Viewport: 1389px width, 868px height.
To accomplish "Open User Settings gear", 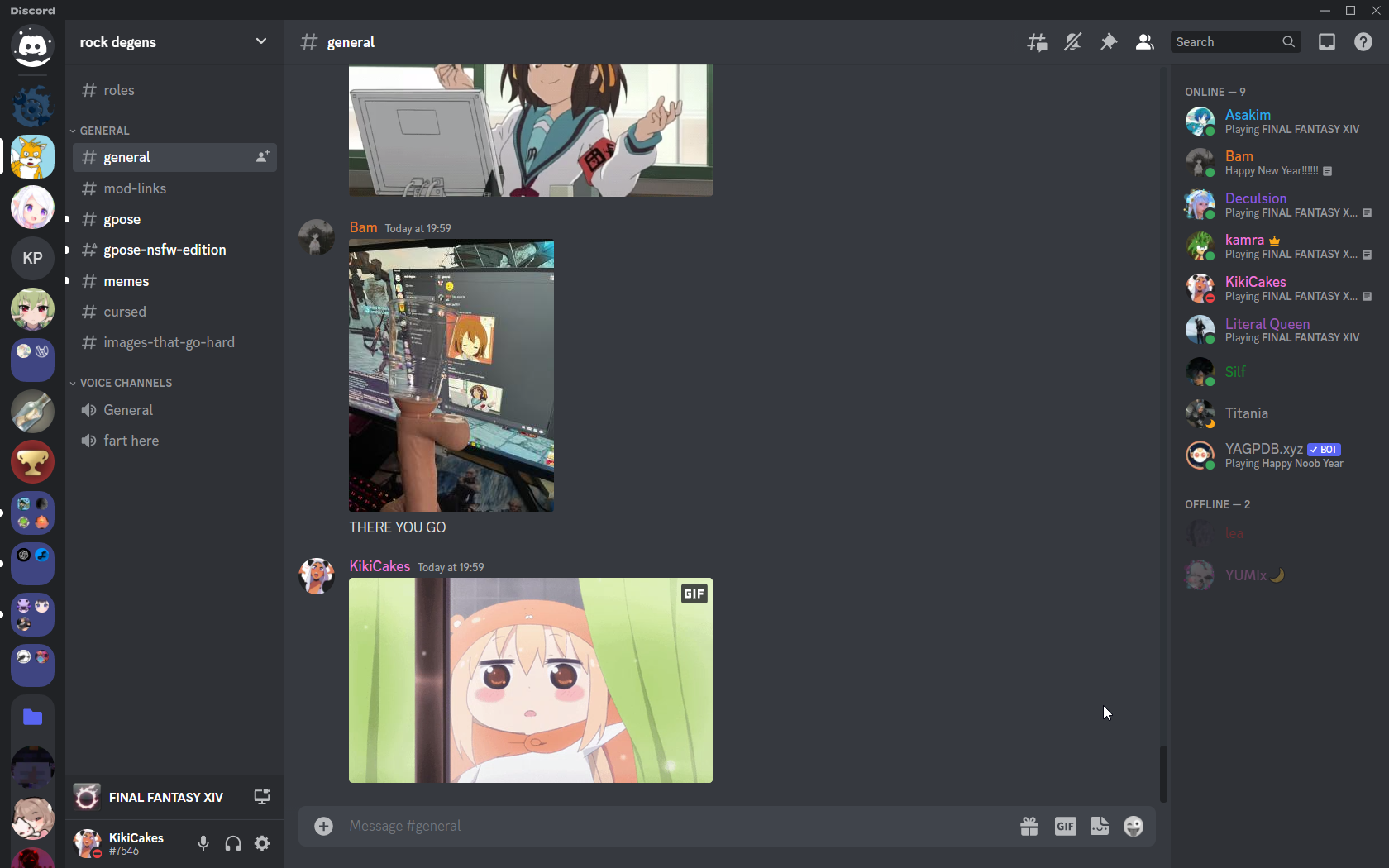I will tap(262, 843).
